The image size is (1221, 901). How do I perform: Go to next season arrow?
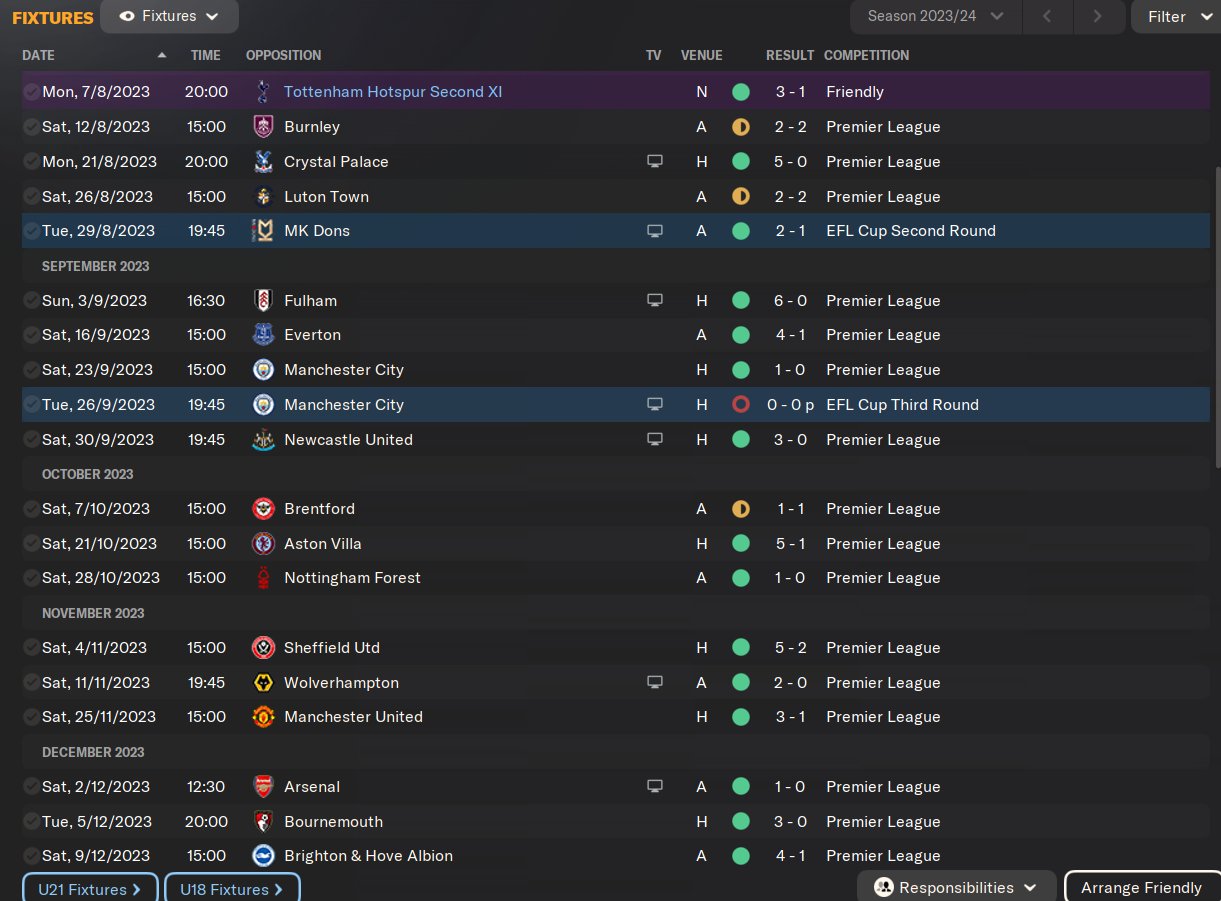tap(1098, 16)
